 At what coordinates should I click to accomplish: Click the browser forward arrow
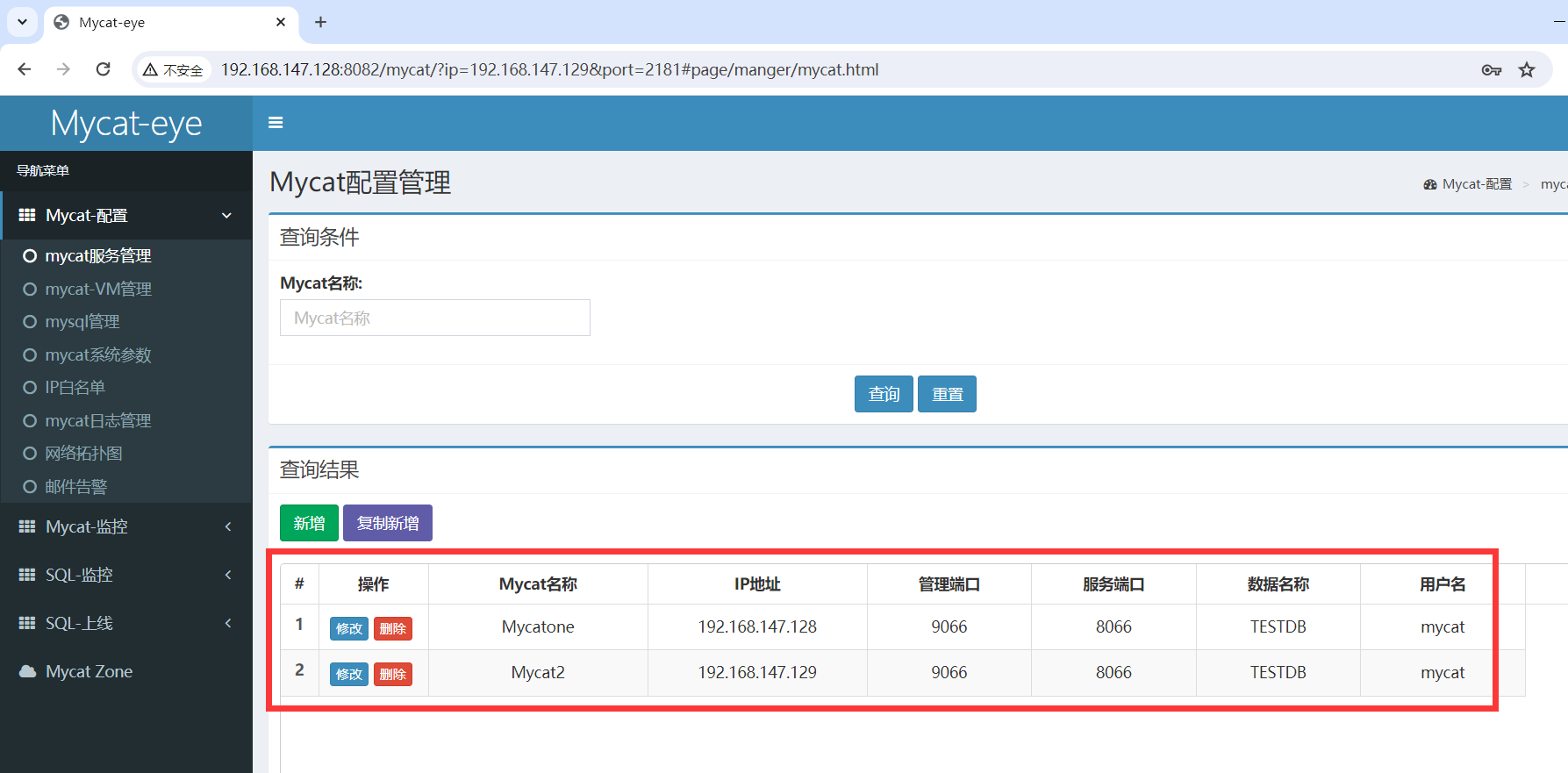(63, 69)
